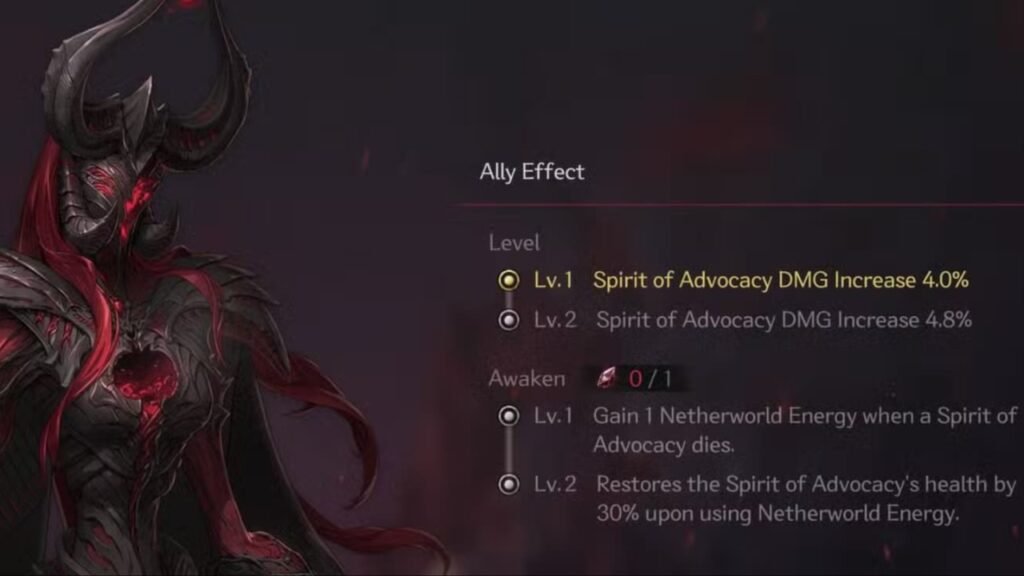Open the Restores Spirit of Advocacy's health description

806,498
